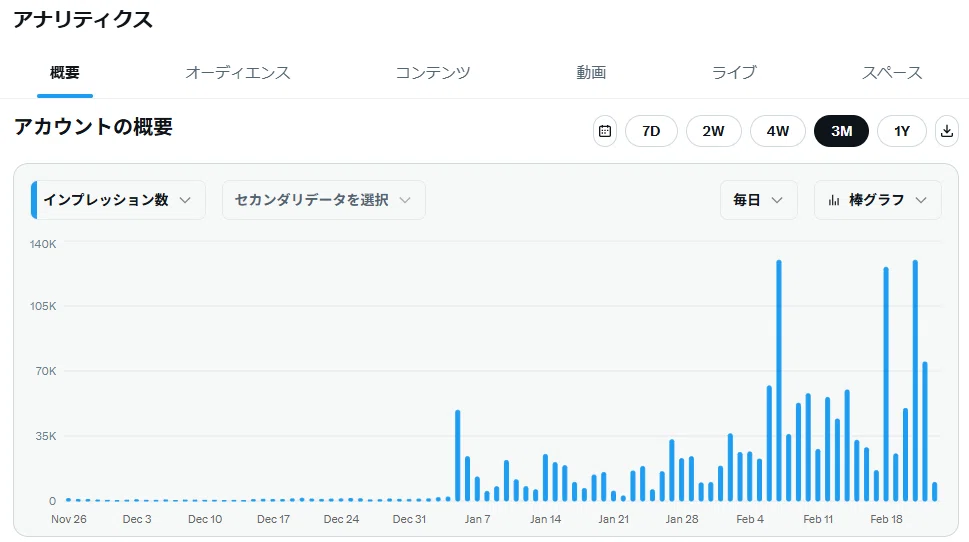
Task: Download the analytics data
Action: tap(947, 131)
